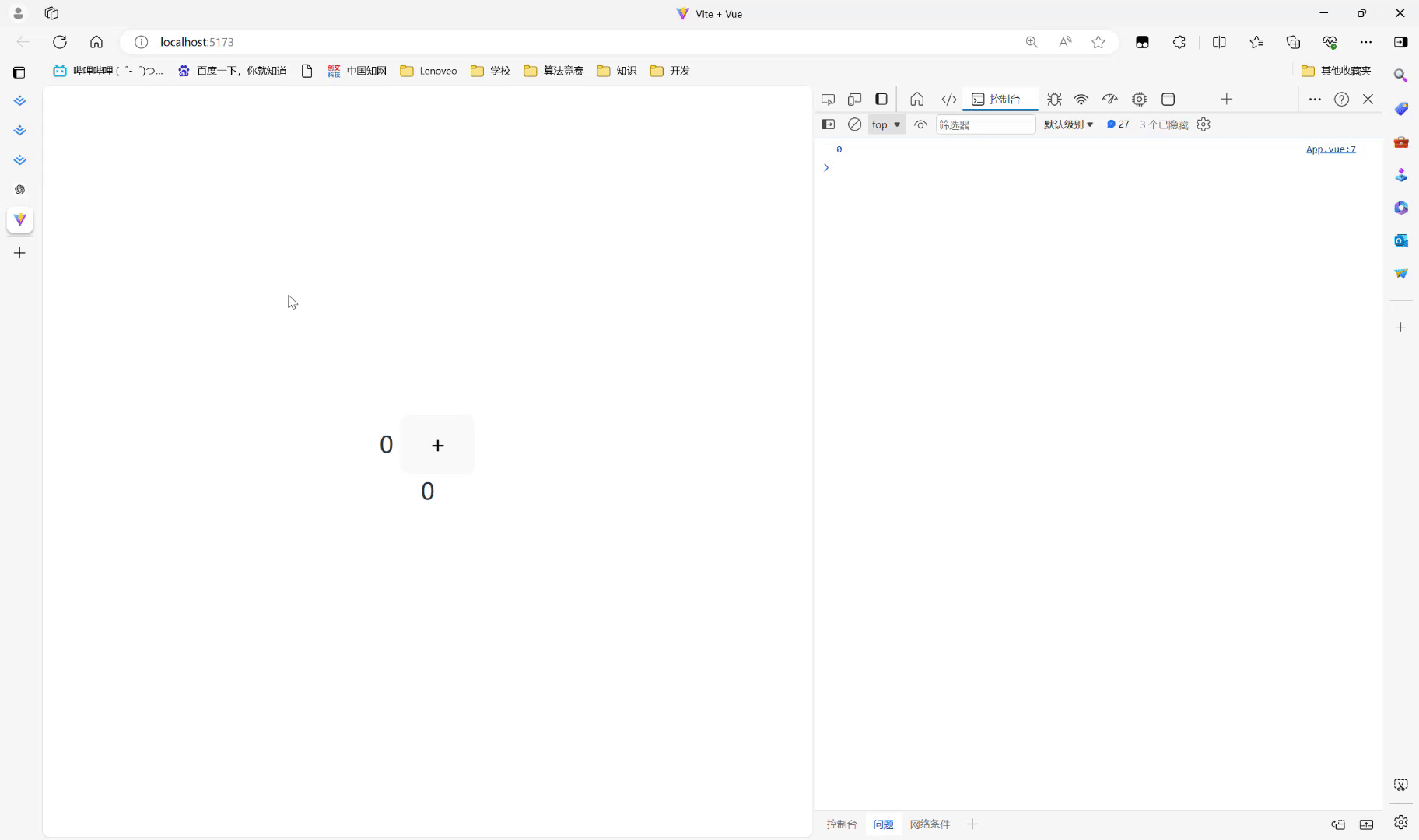Switch to 网络条件 tab in the bottom drawer
1419x840 pixels.
click(x=930, y=824)
